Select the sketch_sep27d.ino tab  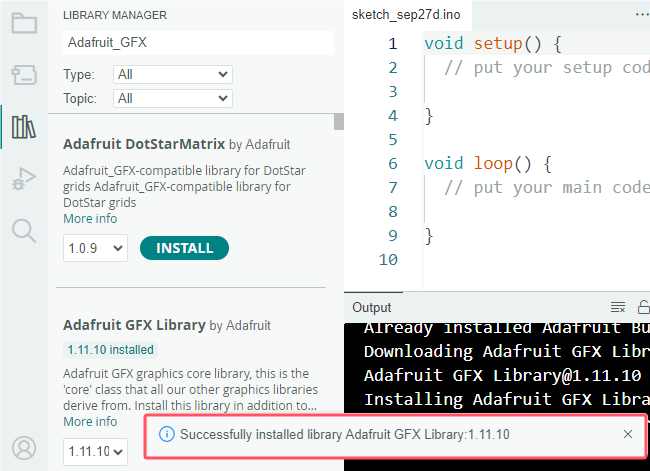[x=406, y=15]
